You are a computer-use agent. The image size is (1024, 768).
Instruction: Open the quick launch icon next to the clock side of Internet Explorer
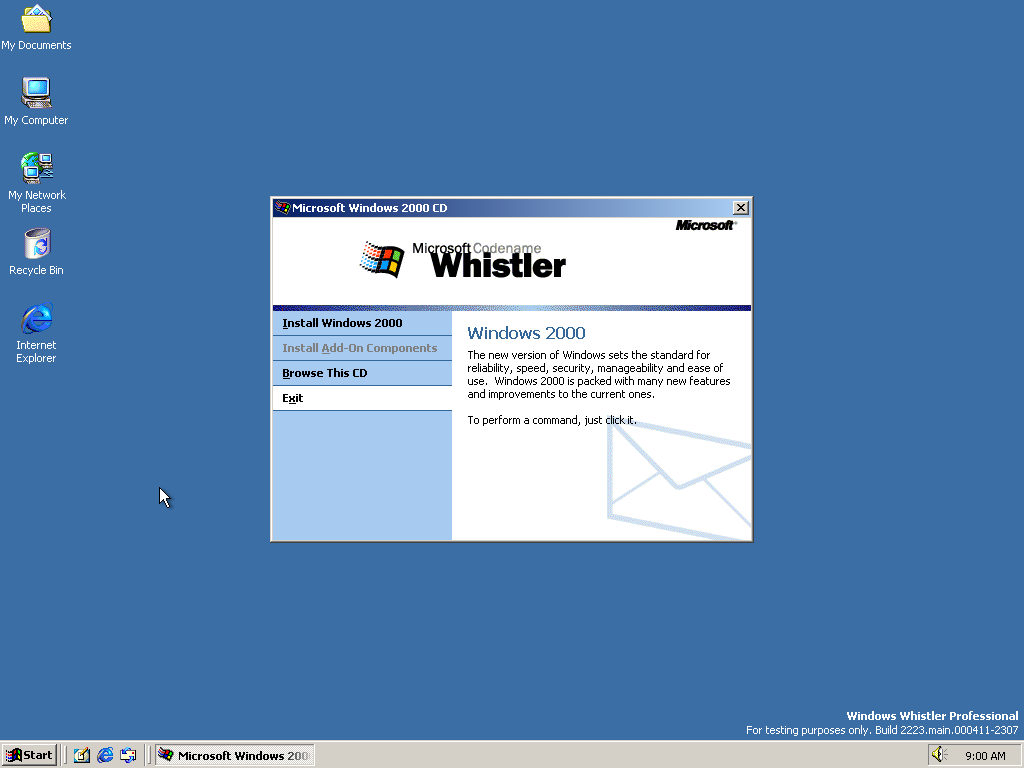click(x=128, y=755)
